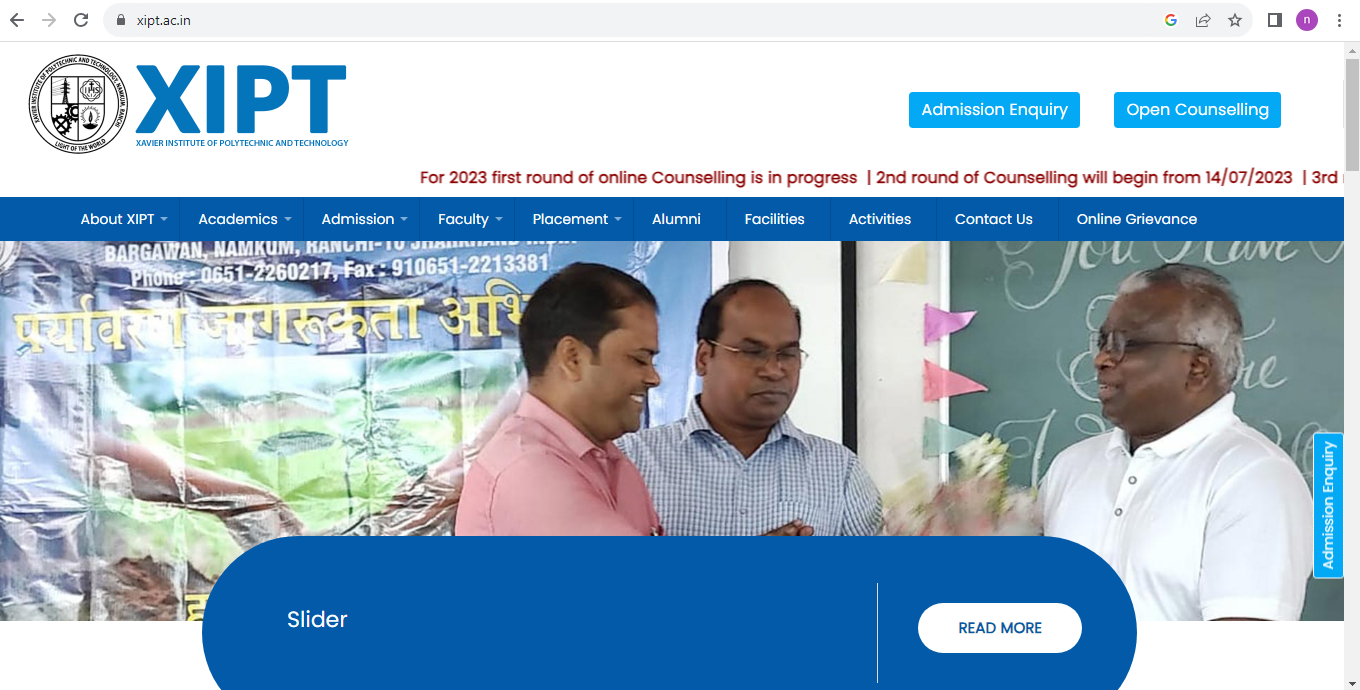Click the Open Counselling button
This screenshot has height=690, width=1360.
1197,110
